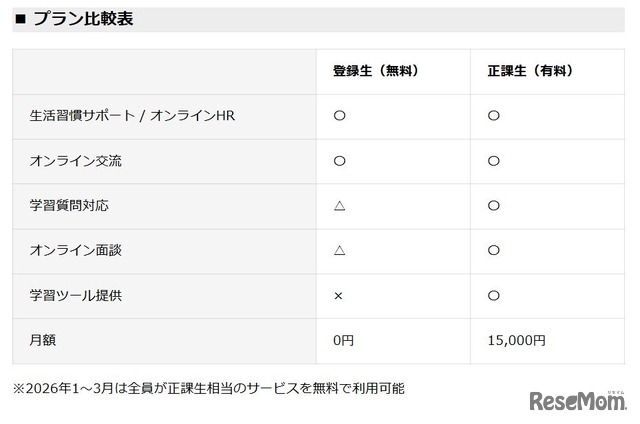Image resolution: width=640 pixels, height=424 pixels.
Task: Click the circle for 生活習慣サポート under 登録生
Action: pos(339,116)
